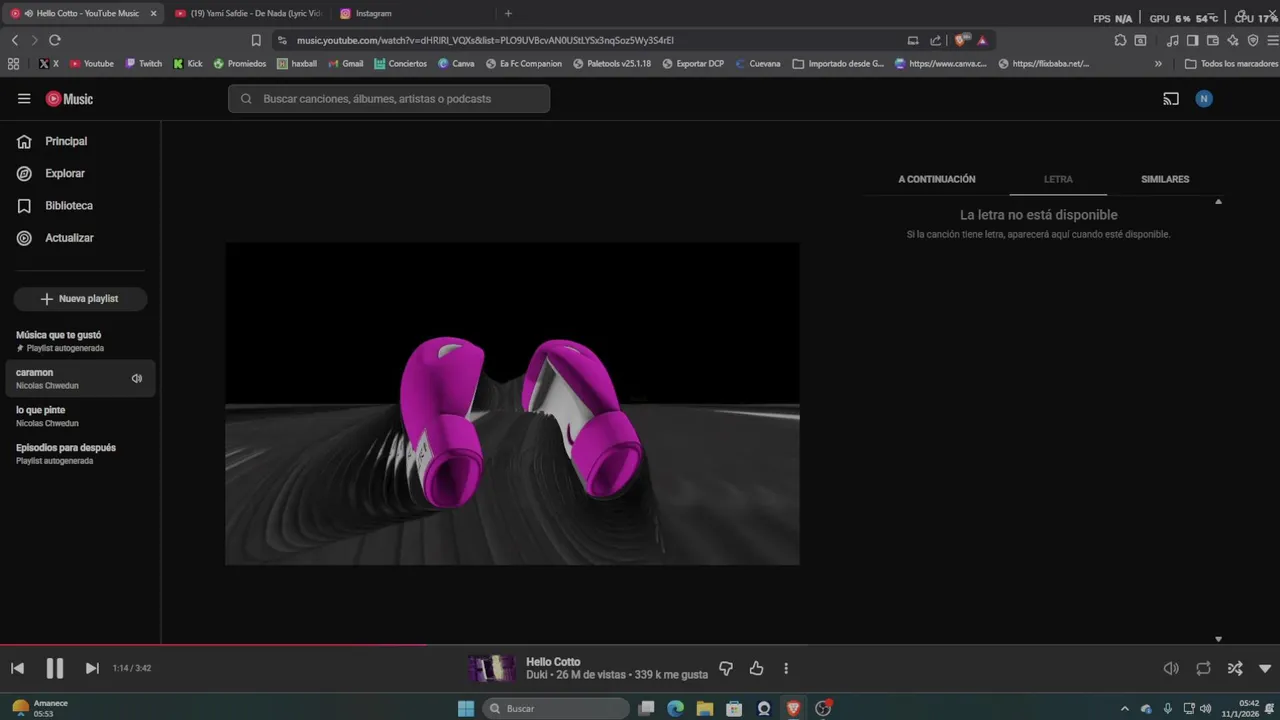Open the Brave Rewards triangle icon
Screen dimensions: 1280x720
(x=982, y=40)
